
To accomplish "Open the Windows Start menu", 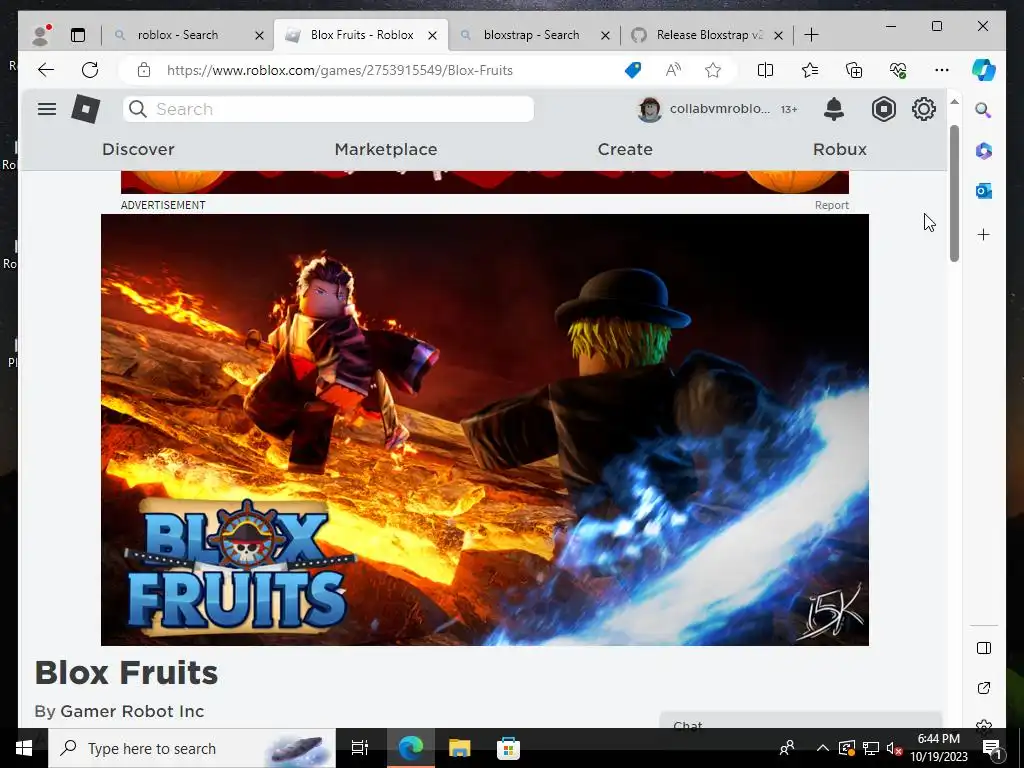I will click(x=24, y=748).
